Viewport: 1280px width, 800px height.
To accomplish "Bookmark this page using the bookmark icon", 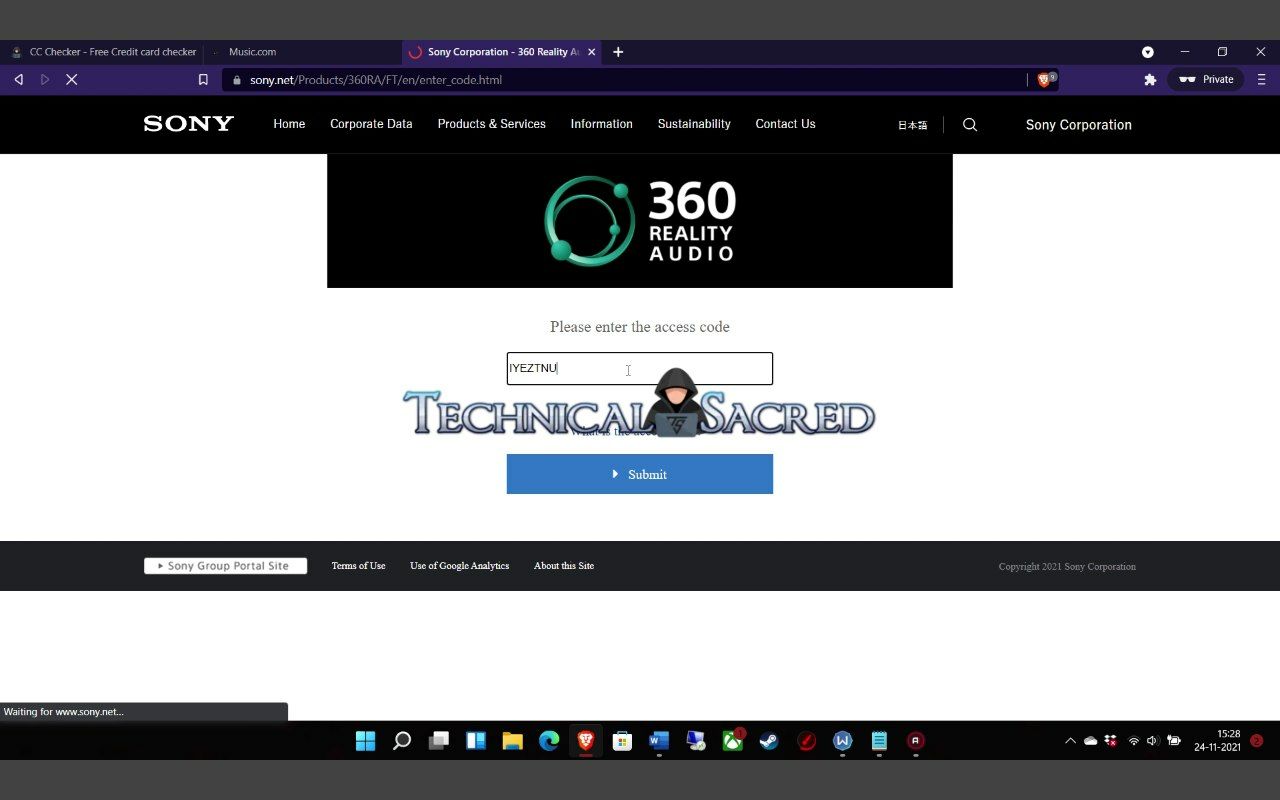I will (203, 80).
